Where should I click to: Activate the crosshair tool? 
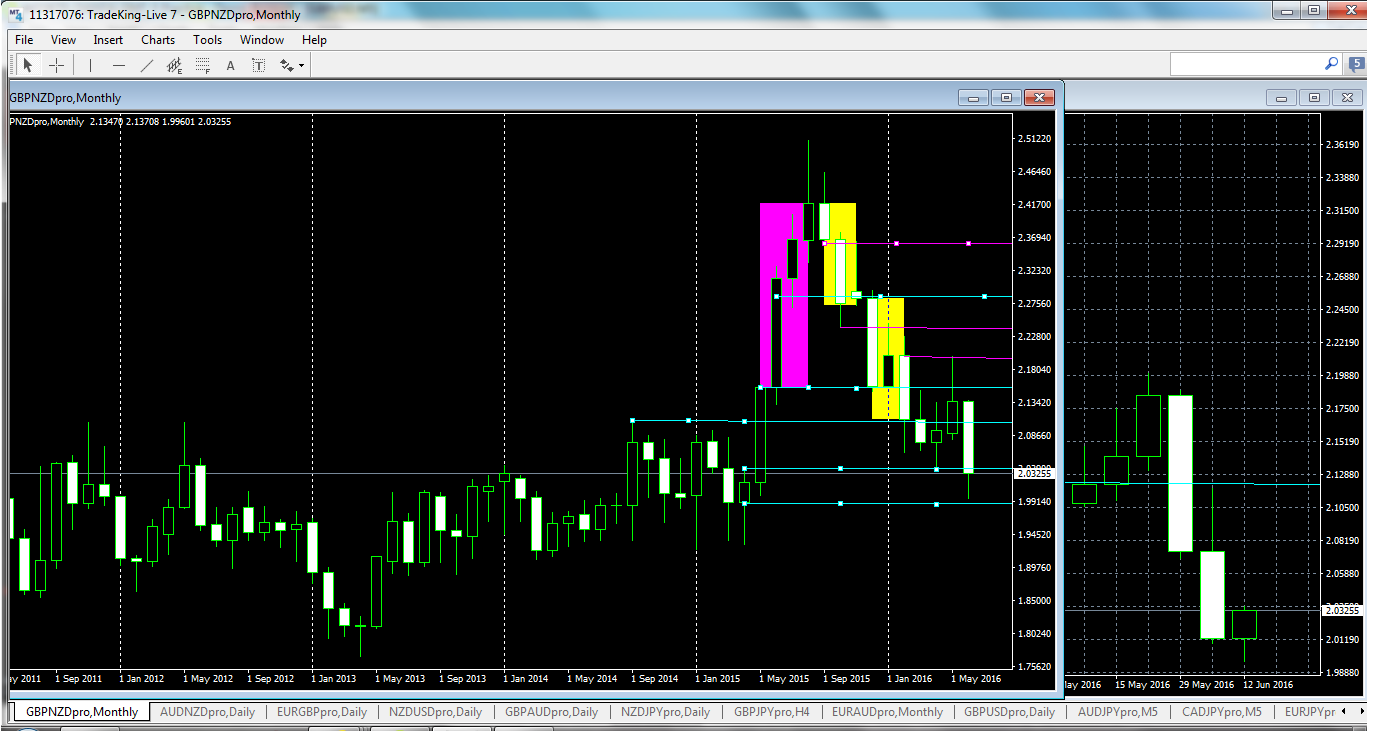[57, 64]
